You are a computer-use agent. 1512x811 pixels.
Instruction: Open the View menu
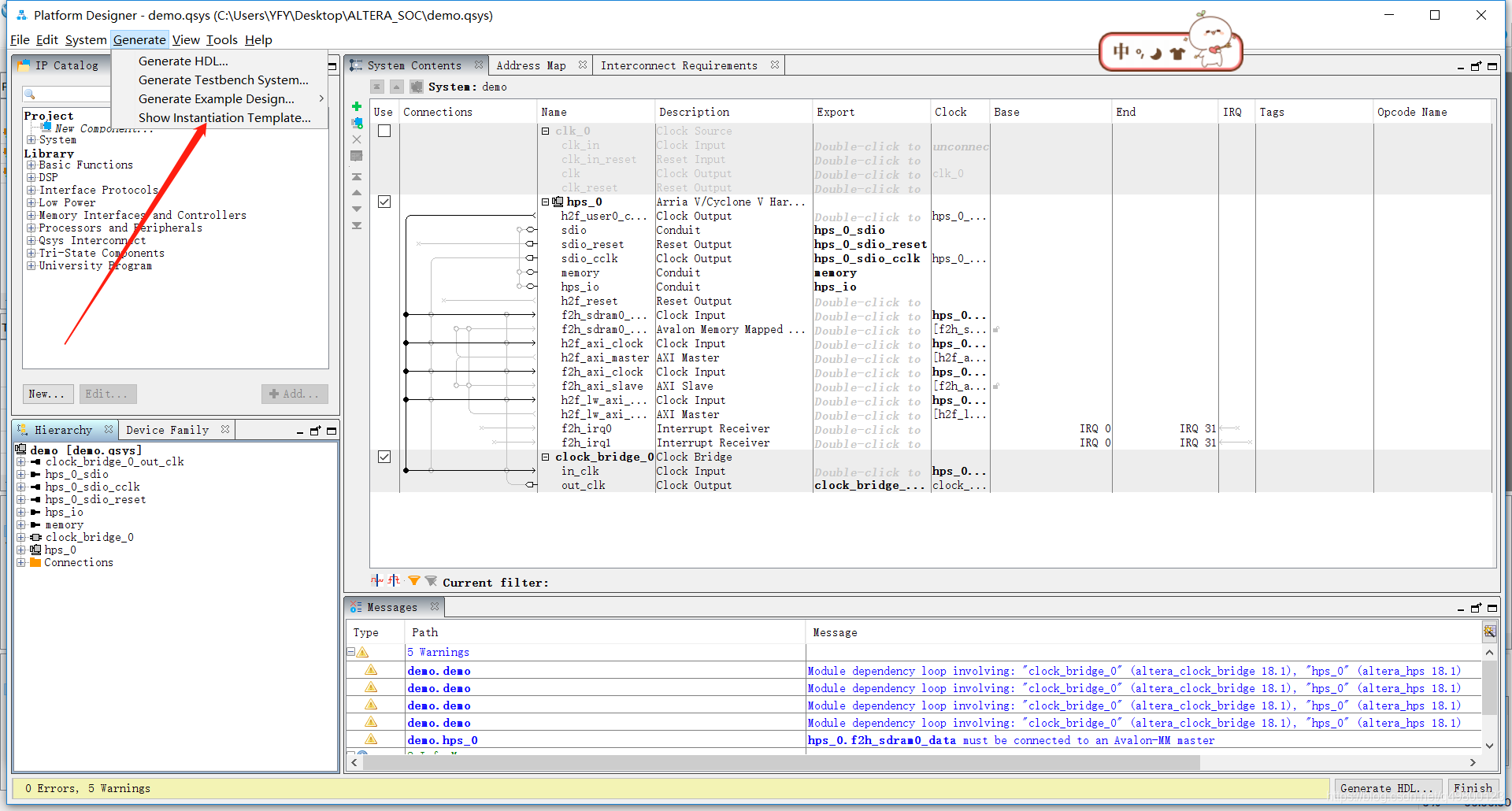pyautogui.click(x=186, y=39)
